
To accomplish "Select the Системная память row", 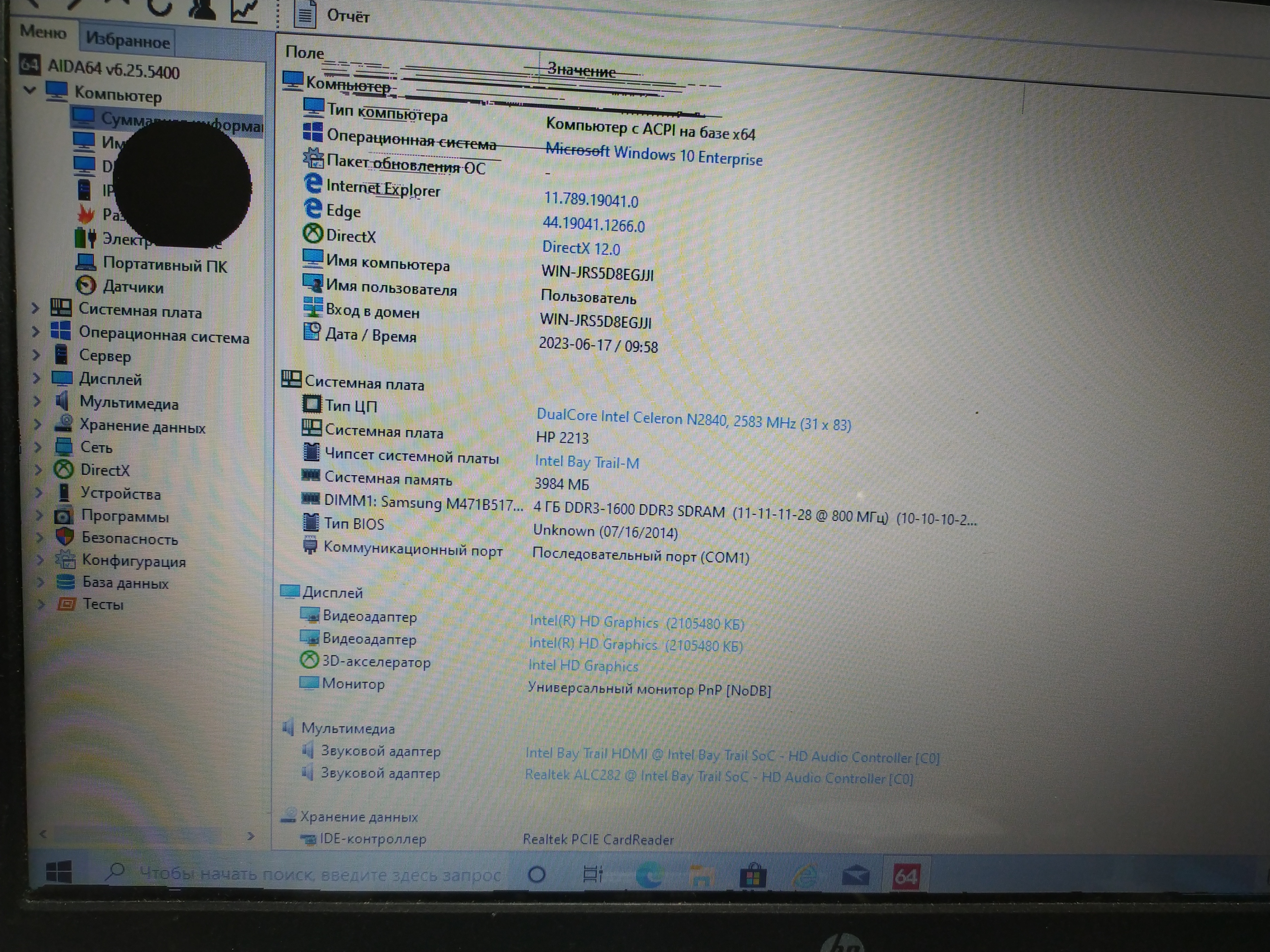I will point(445,480).
